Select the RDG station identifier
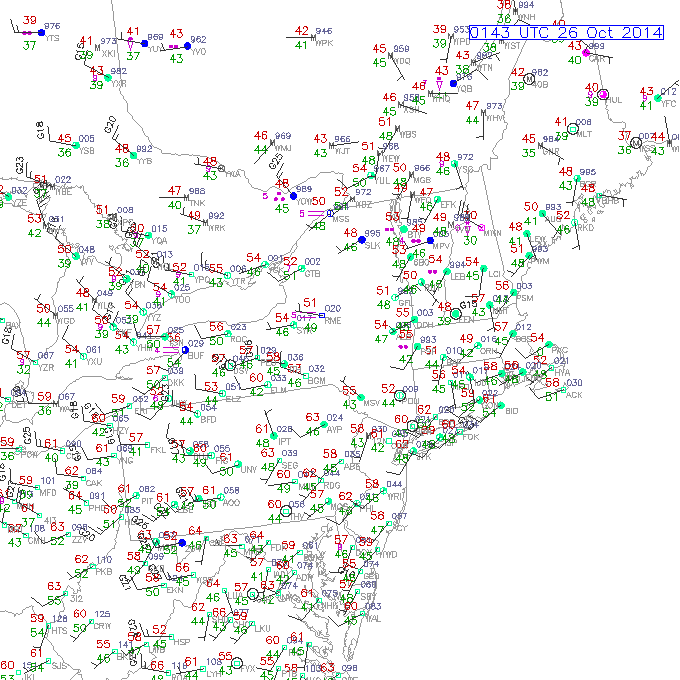 [x=332, y=485]
